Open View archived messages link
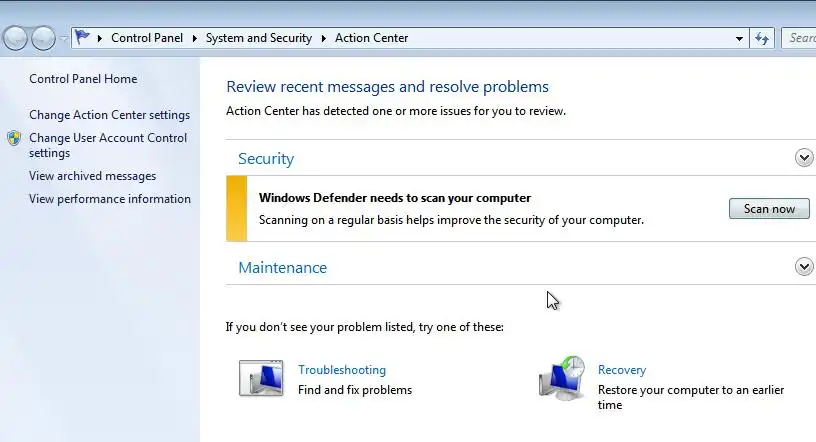This screenshot has height=442, width=816. (92, 176)
